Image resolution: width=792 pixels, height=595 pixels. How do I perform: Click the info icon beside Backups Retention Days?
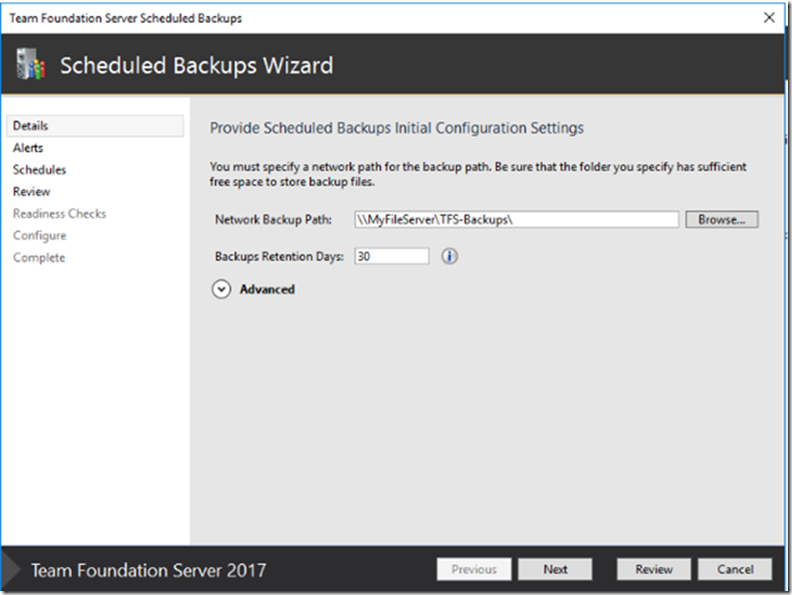(x=449, y=256)
